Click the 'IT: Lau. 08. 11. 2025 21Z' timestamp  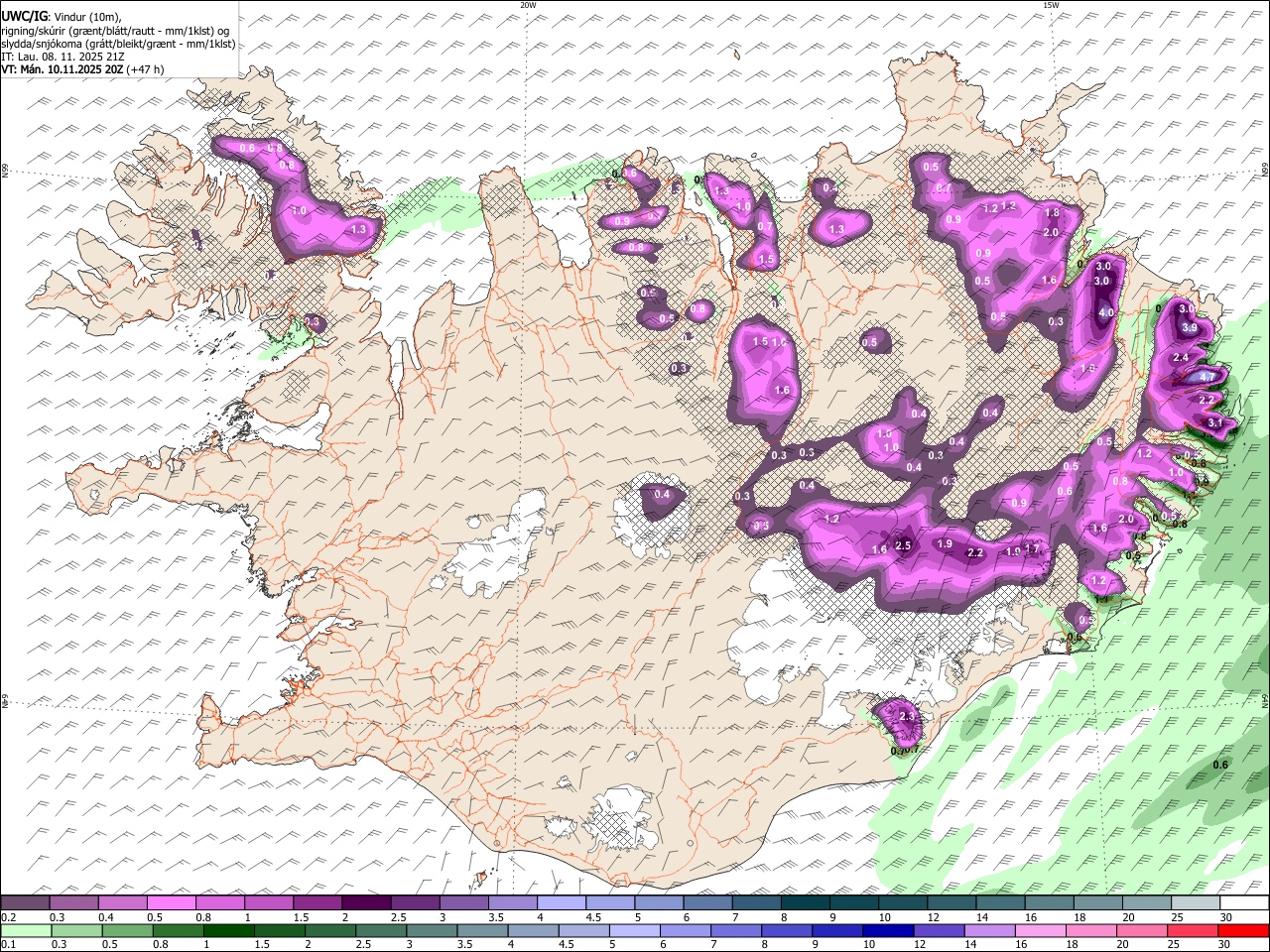coord(64,57)
